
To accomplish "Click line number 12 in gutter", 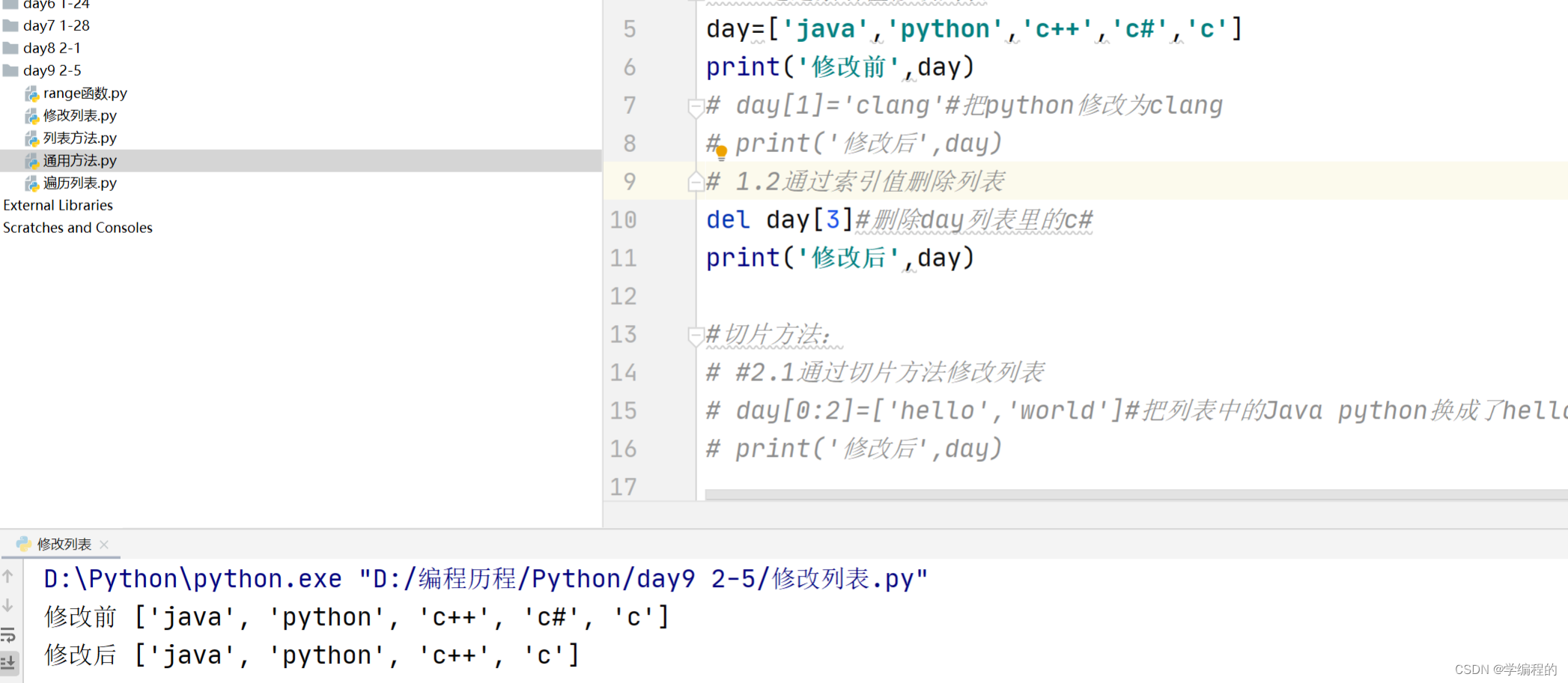I will coord(623,297).
